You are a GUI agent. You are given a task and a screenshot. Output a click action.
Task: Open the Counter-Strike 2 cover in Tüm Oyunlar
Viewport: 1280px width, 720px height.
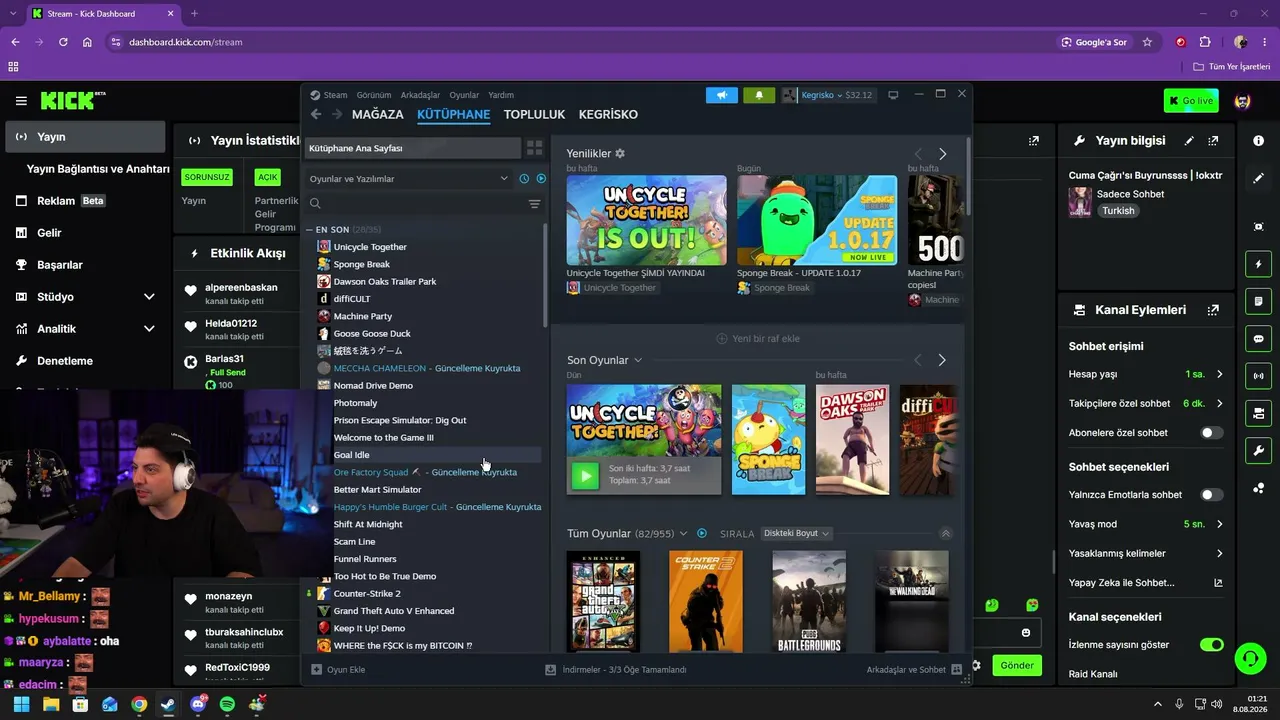706,601
